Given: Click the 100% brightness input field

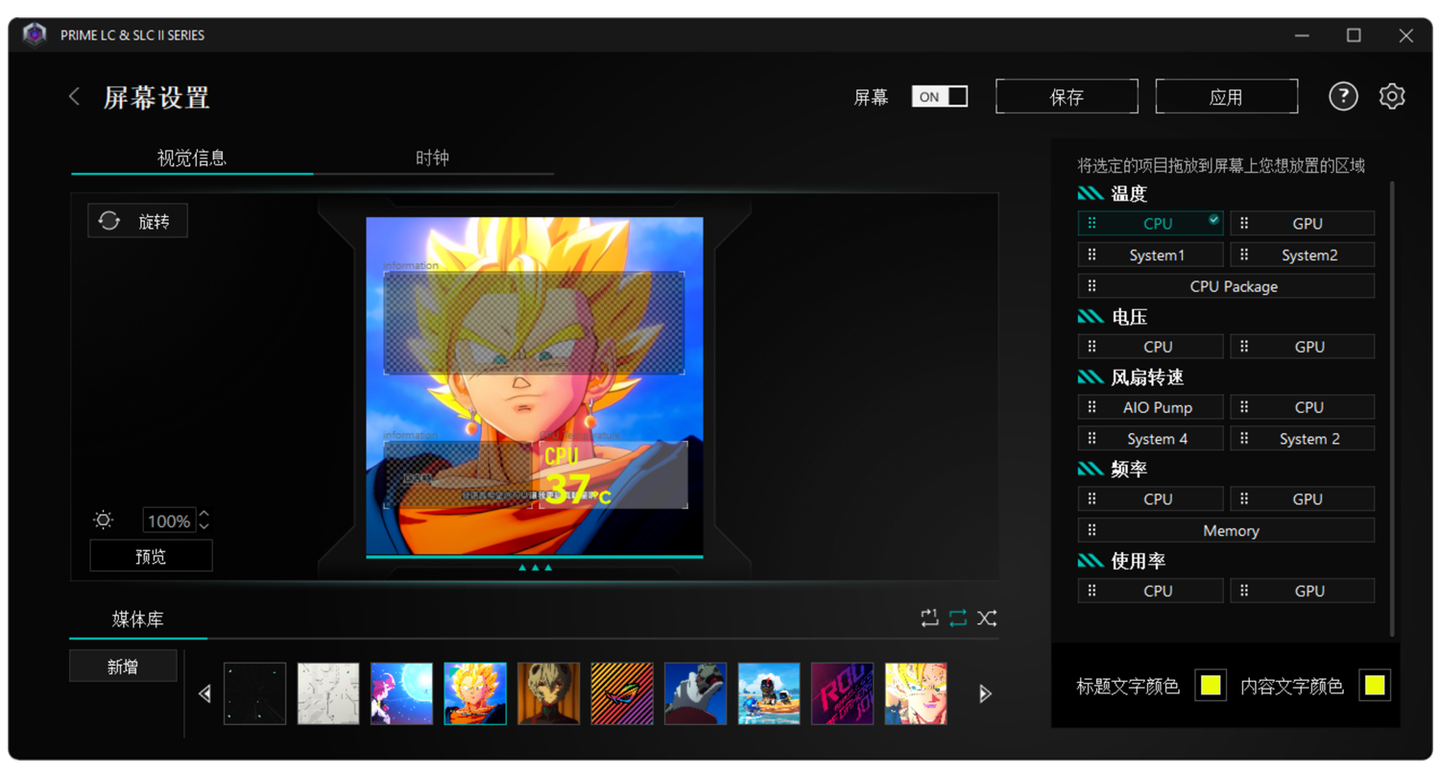Looking at the screenshot, I should pyautogui.click(x=168, y=520).
